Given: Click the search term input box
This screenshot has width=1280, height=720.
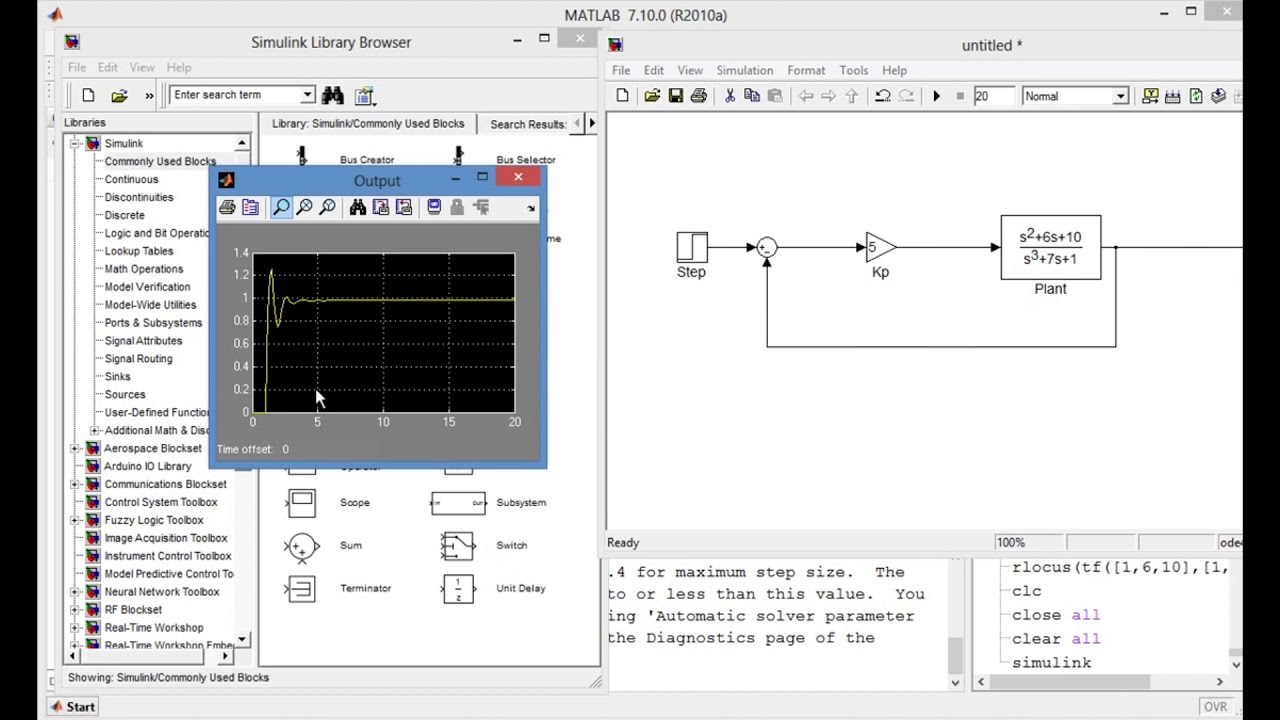Looking at the screenshot, I should click(x=235, y=95).
